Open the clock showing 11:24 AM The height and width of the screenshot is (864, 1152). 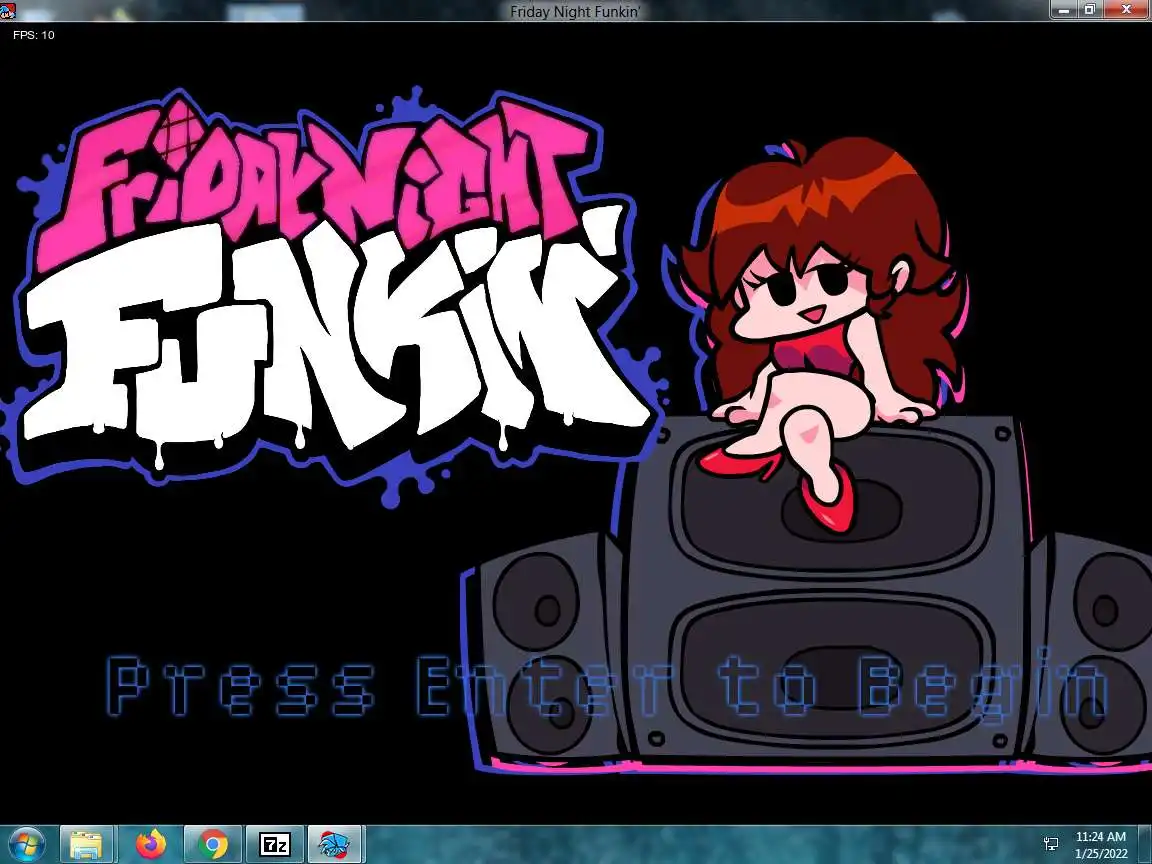pos(1101,845)
